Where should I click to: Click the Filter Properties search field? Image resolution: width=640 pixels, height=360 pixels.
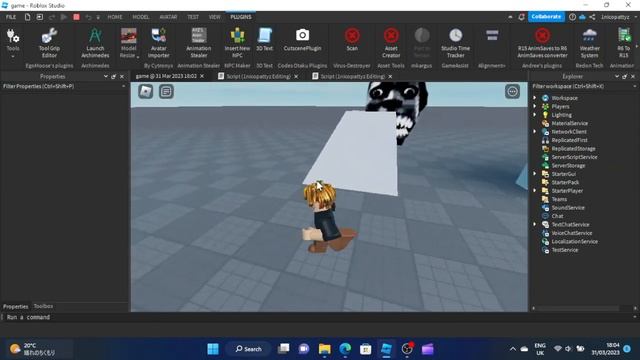click(64, 86)
